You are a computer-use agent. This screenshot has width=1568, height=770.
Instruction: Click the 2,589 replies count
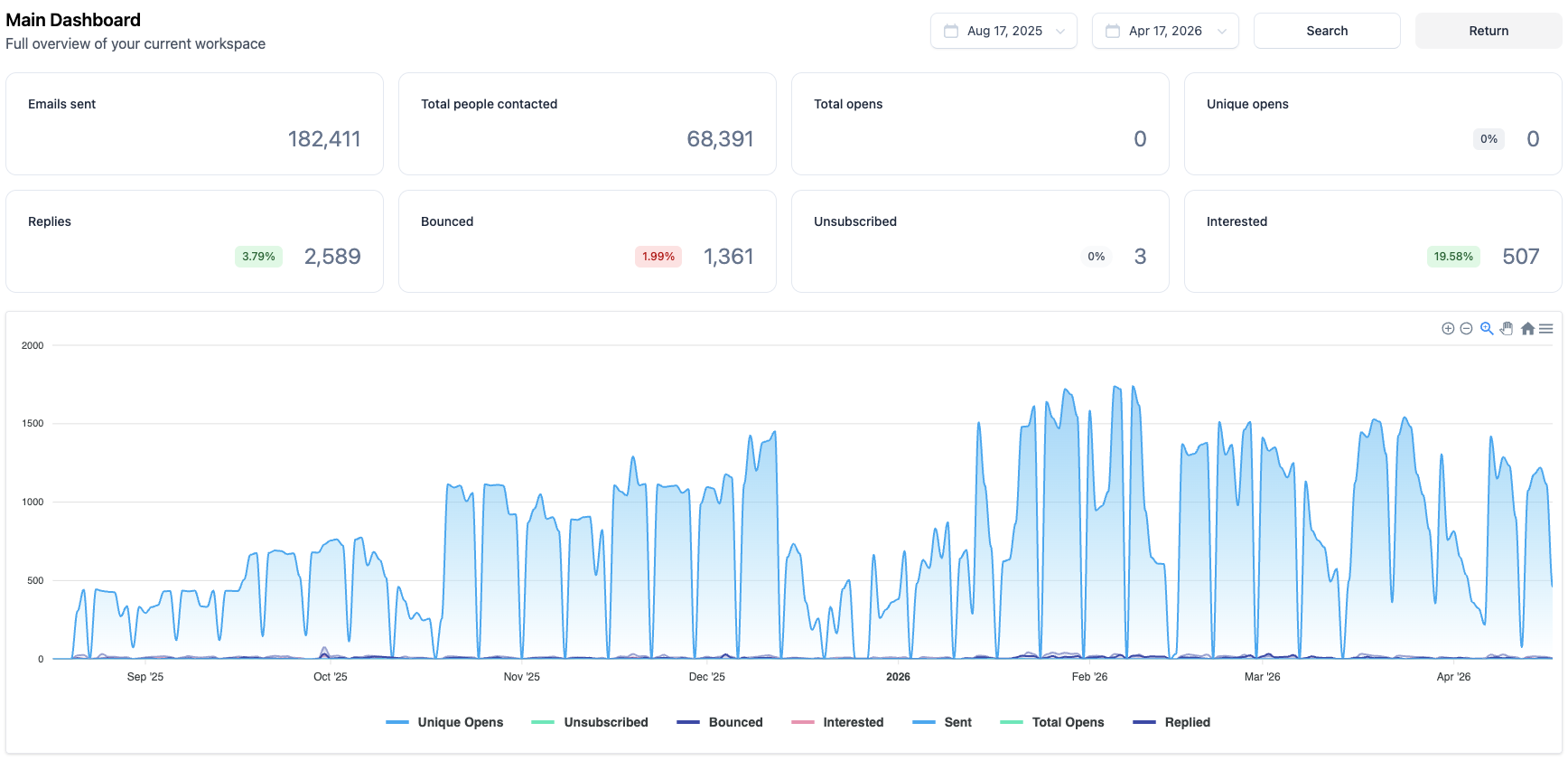[332, 257]
